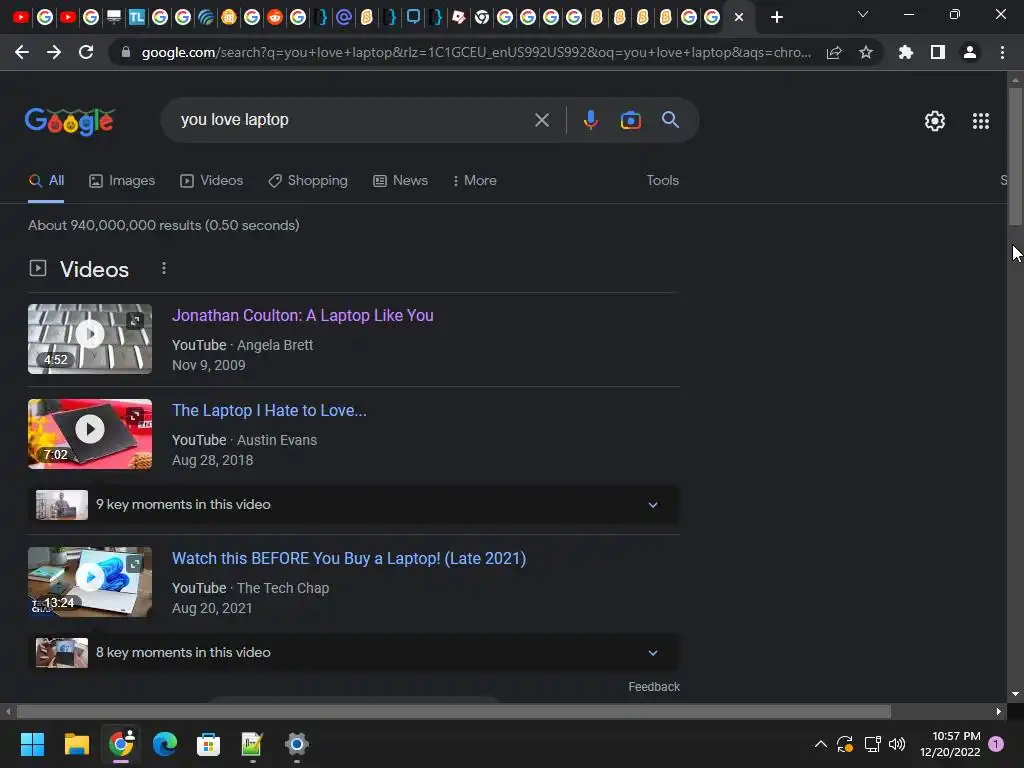The height and width of the screenshot is (768, 1024).
Task: Click the address bar URL
Action: (476, 52)
